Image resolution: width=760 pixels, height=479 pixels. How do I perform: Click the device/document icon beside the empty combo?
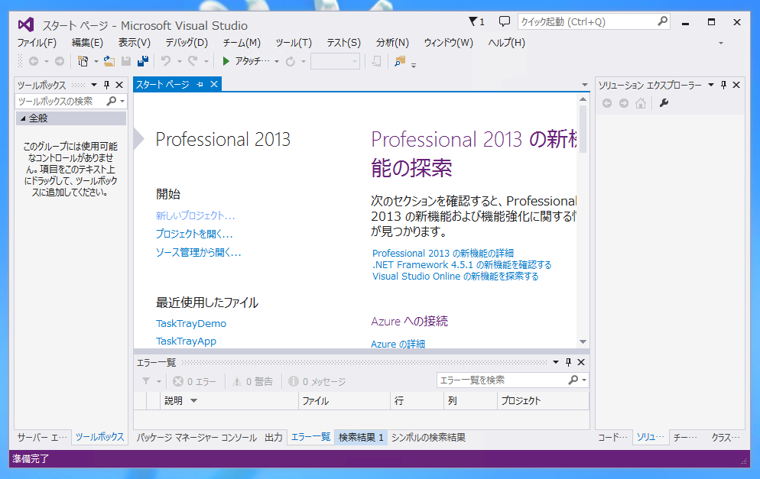pyautogui.click(x=376, y=61)
